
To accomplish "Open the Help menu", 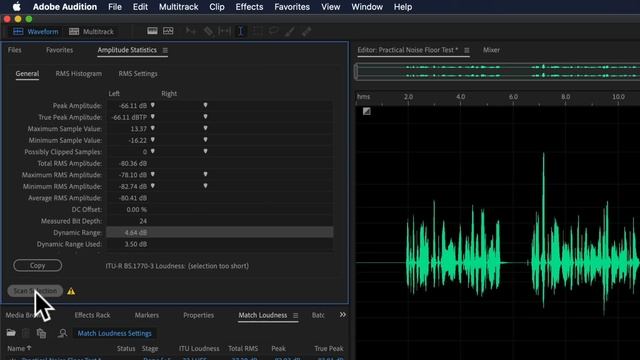I will pos(403,7).
